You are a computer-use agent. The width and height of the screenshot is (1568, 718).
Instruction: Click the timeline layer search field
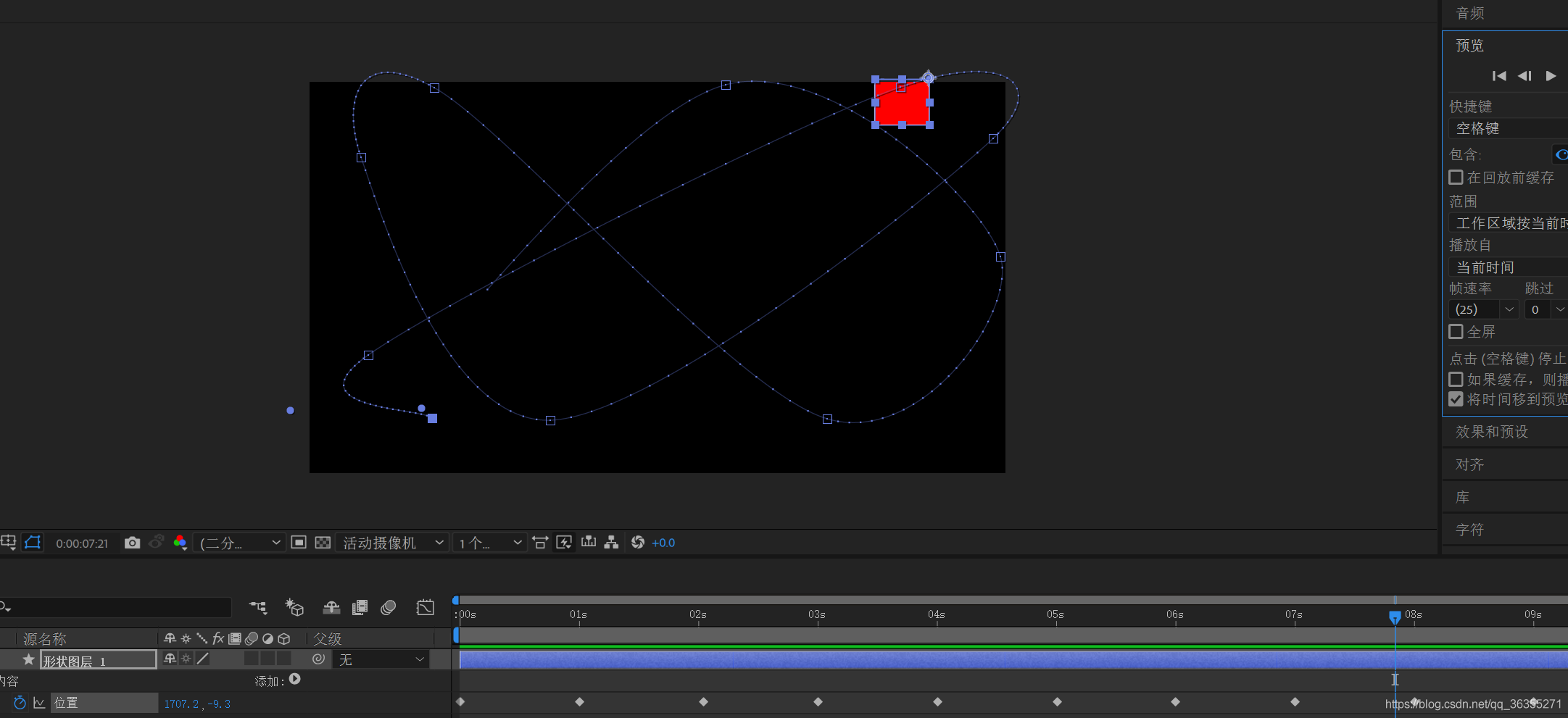[x=116, y=607]
